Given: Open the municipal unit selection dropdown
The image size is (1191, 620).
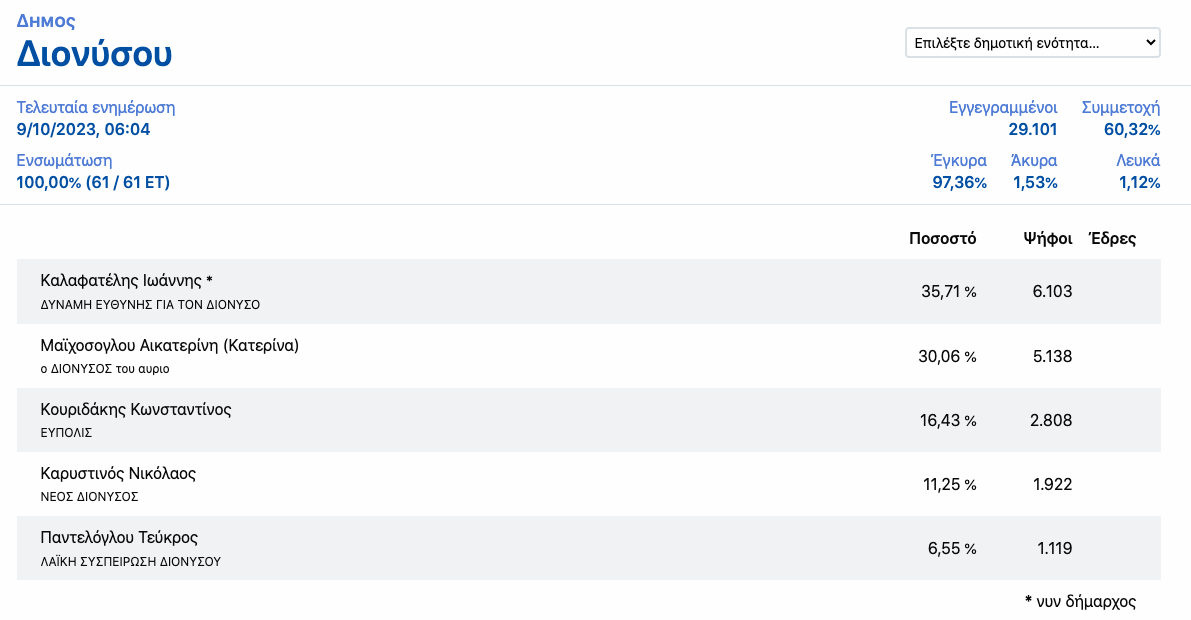Looking at the screenshot, I should pos(1032,43).
